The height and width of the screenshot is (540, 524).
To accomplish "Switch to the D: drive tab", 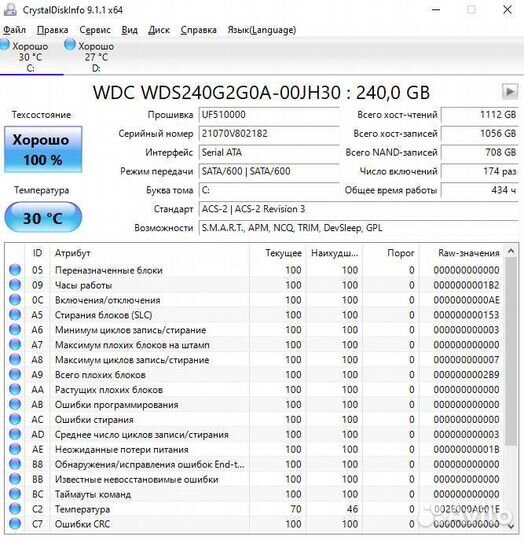I will pyautogui.click(x=95, y=56).
